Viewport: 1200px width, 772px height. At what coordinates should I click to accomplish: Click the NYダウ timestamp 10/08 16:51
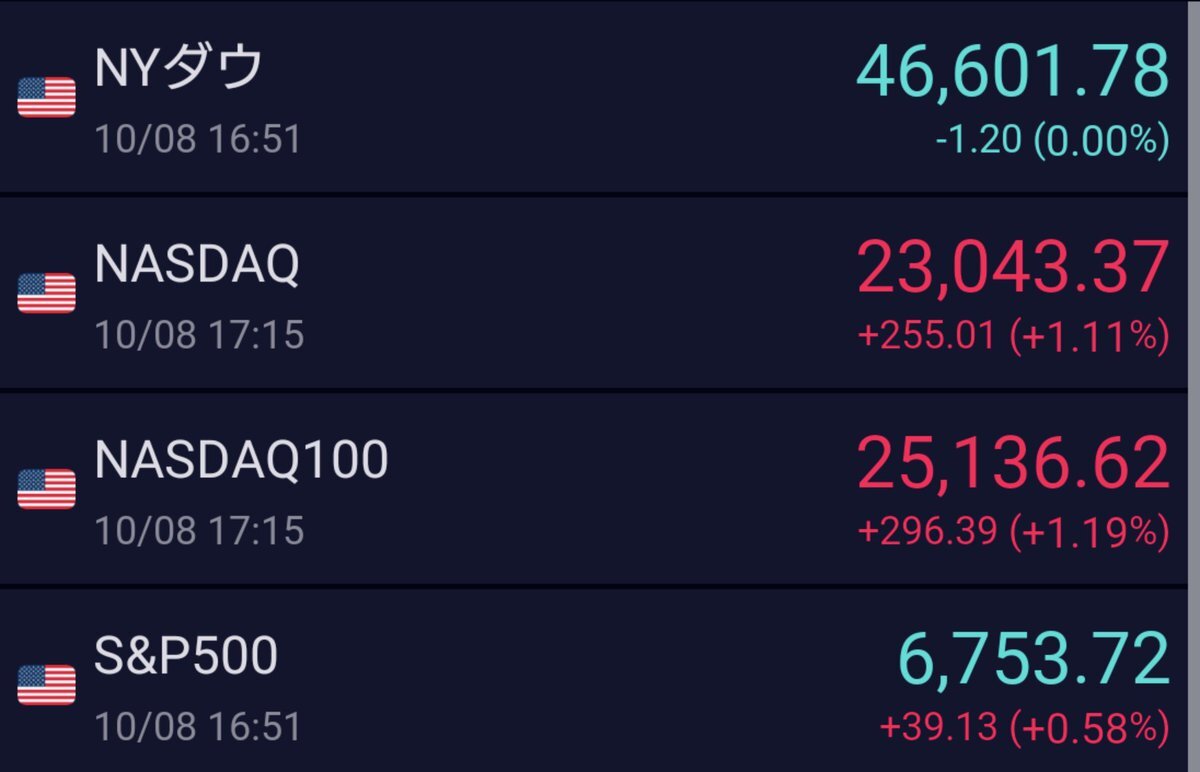198,139
